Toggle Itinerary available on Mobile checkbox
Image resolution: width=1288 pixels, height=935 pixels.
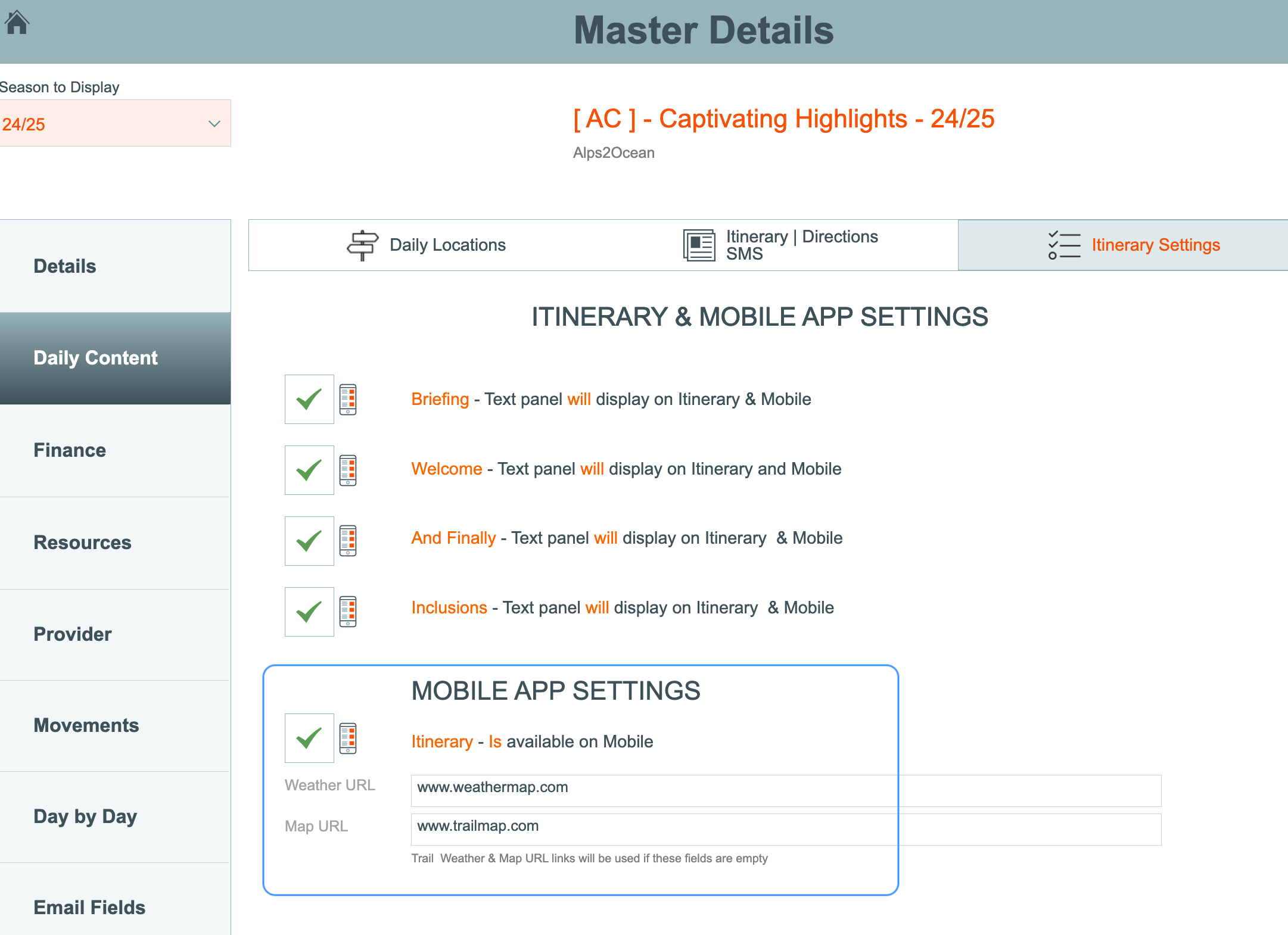[x=309, y=738]
